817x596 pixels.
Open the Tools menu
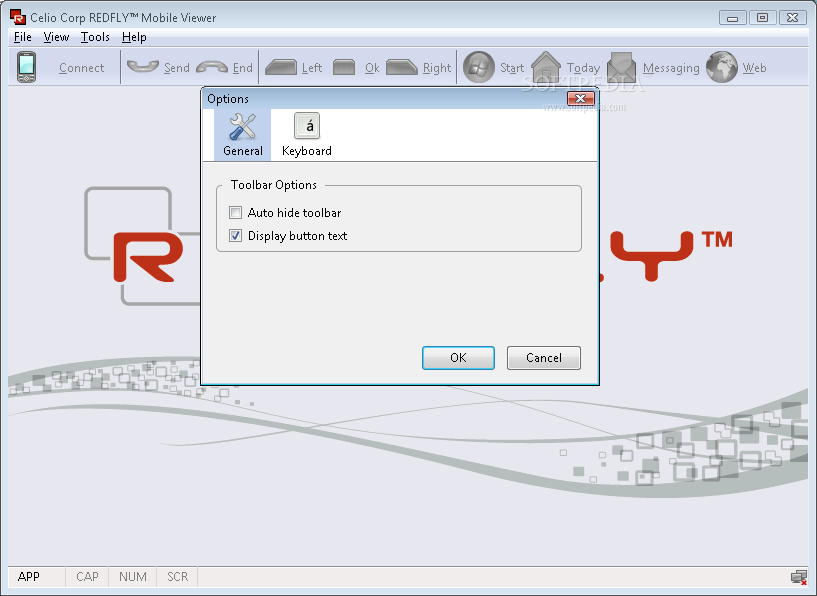point(95,37)
